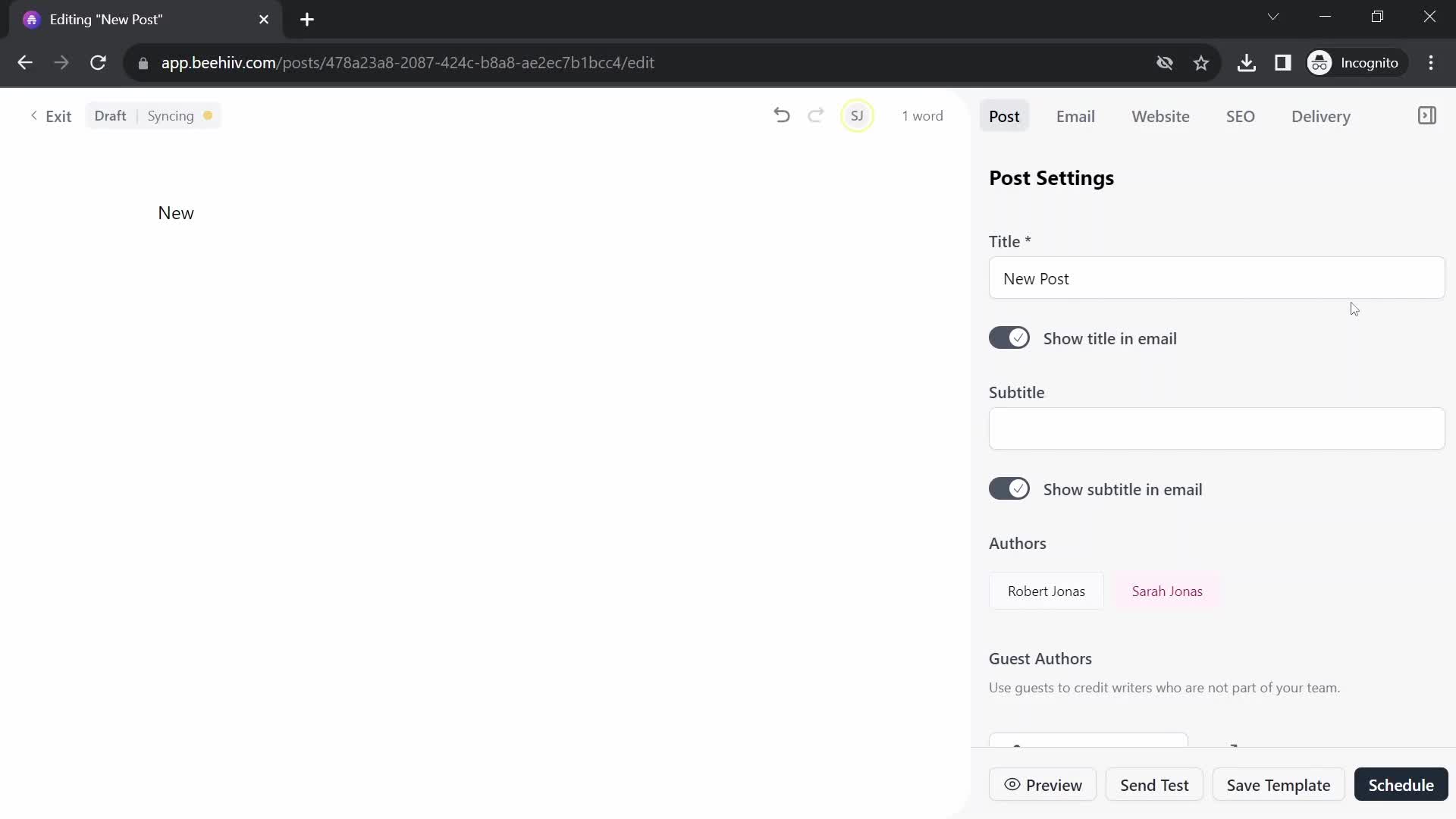
Task: Click the Subtitle text input field
Action: coord(1217,429)
